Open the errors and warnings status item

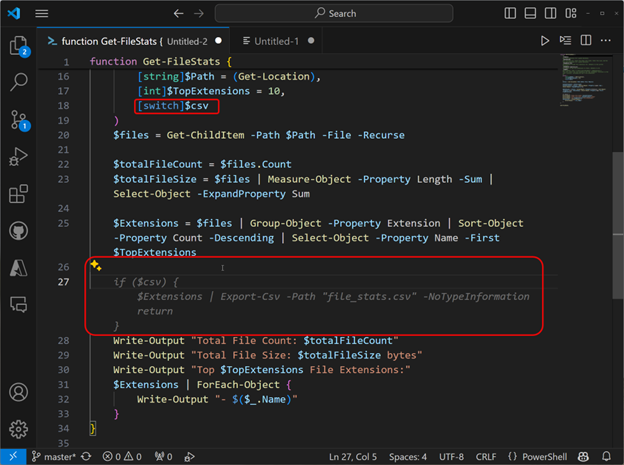pos(122,457)
